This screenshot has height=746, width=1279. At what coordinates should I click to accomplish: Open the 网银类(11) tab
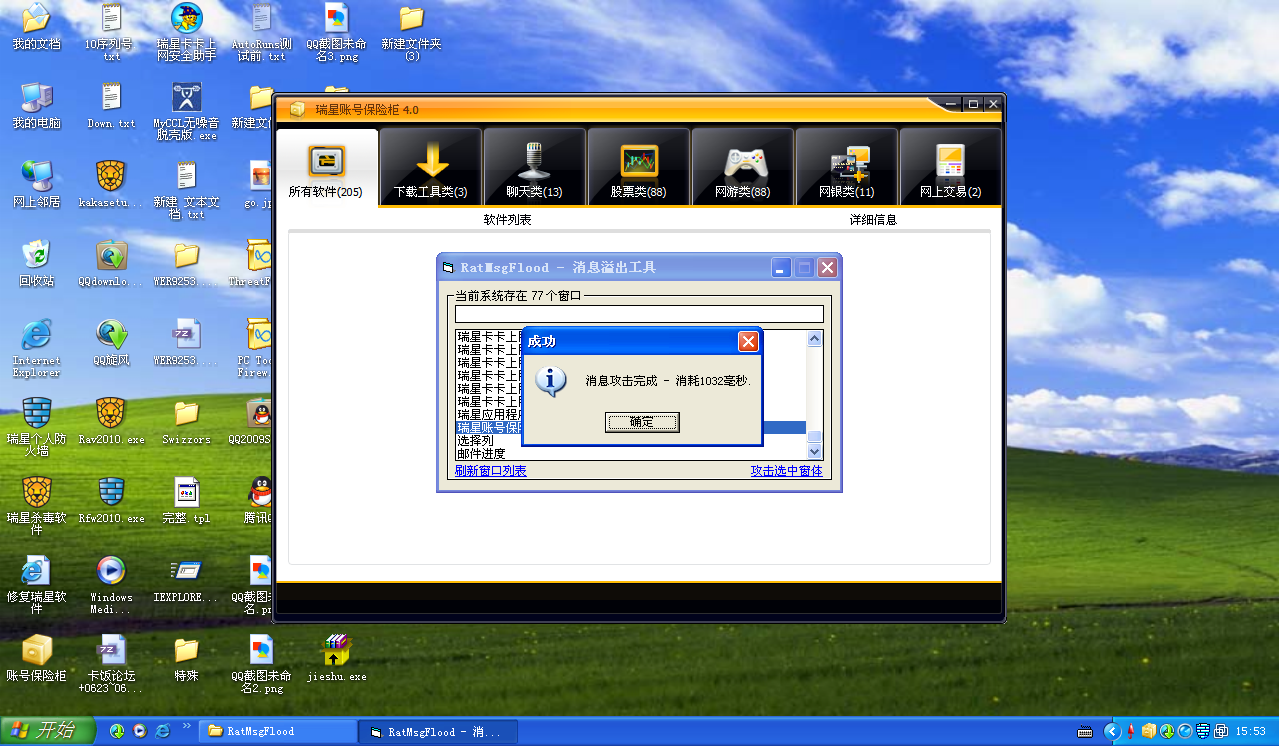point(847,167)
